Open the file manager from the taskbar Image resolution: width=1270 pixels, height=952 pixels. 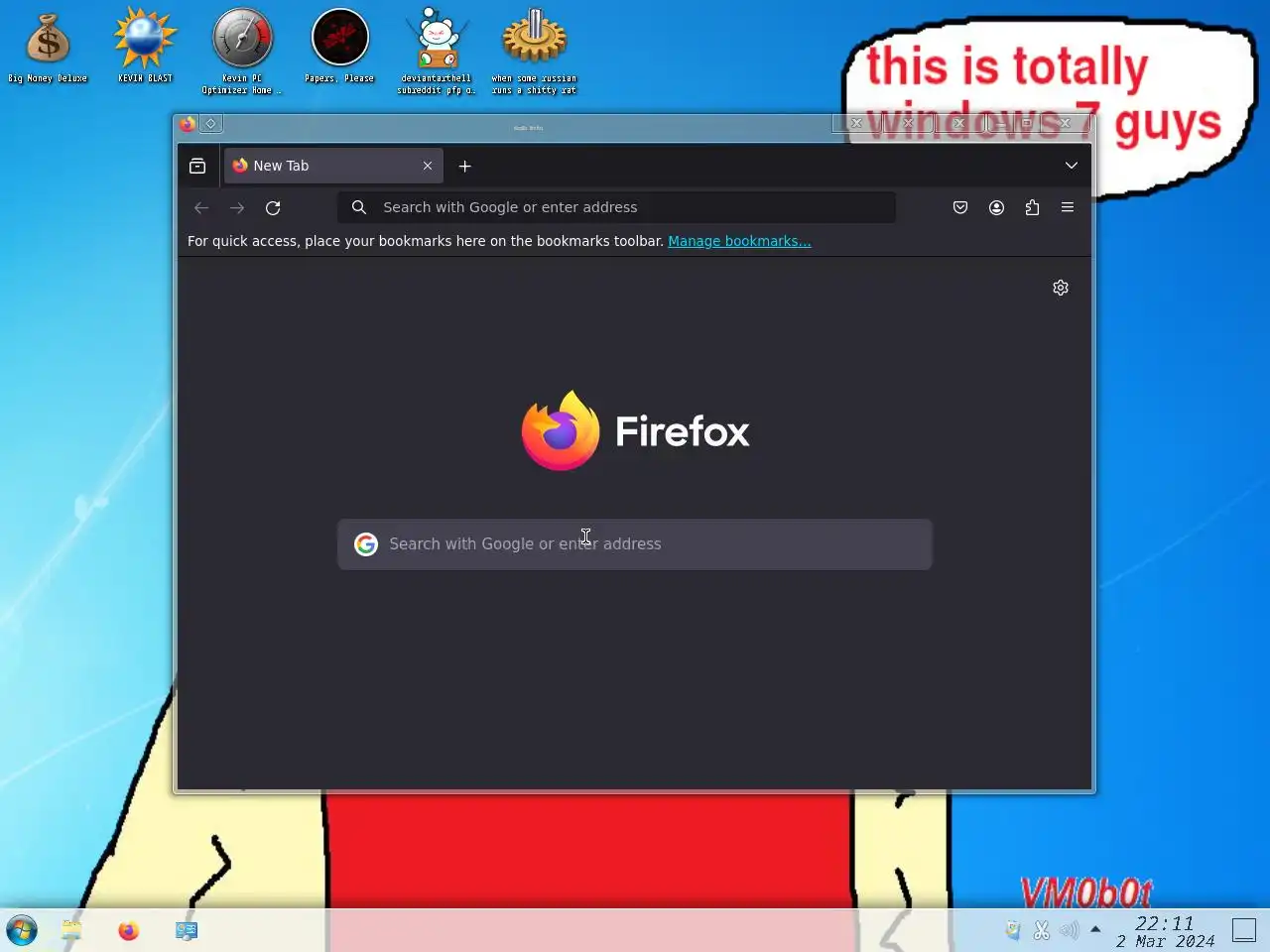[71, 930]
